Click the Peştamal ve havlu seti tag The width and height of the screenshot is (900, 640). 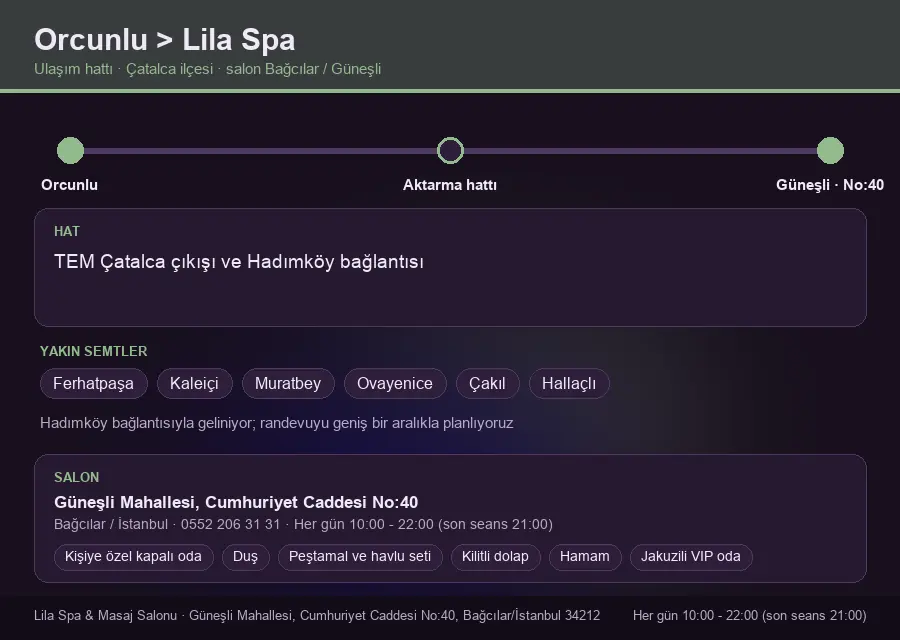(x=360, y=557)
